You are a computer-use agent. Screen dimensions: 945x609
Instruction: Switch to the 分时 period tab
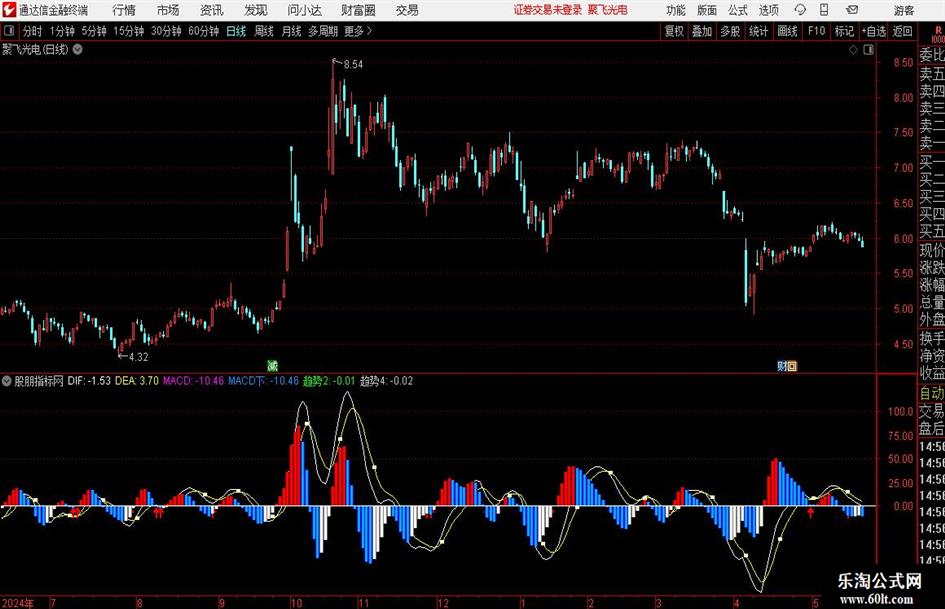click(33, 31)
